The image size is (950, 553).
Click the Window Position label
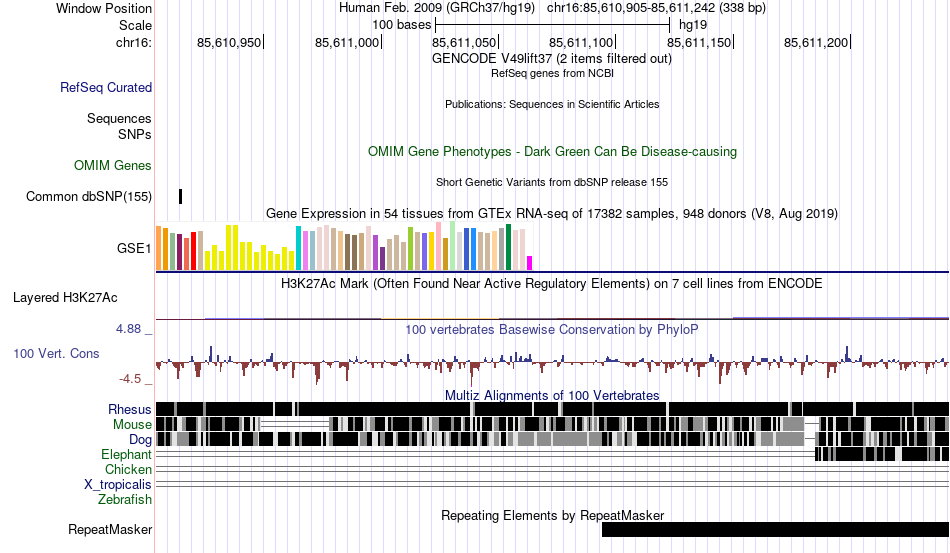104,8
